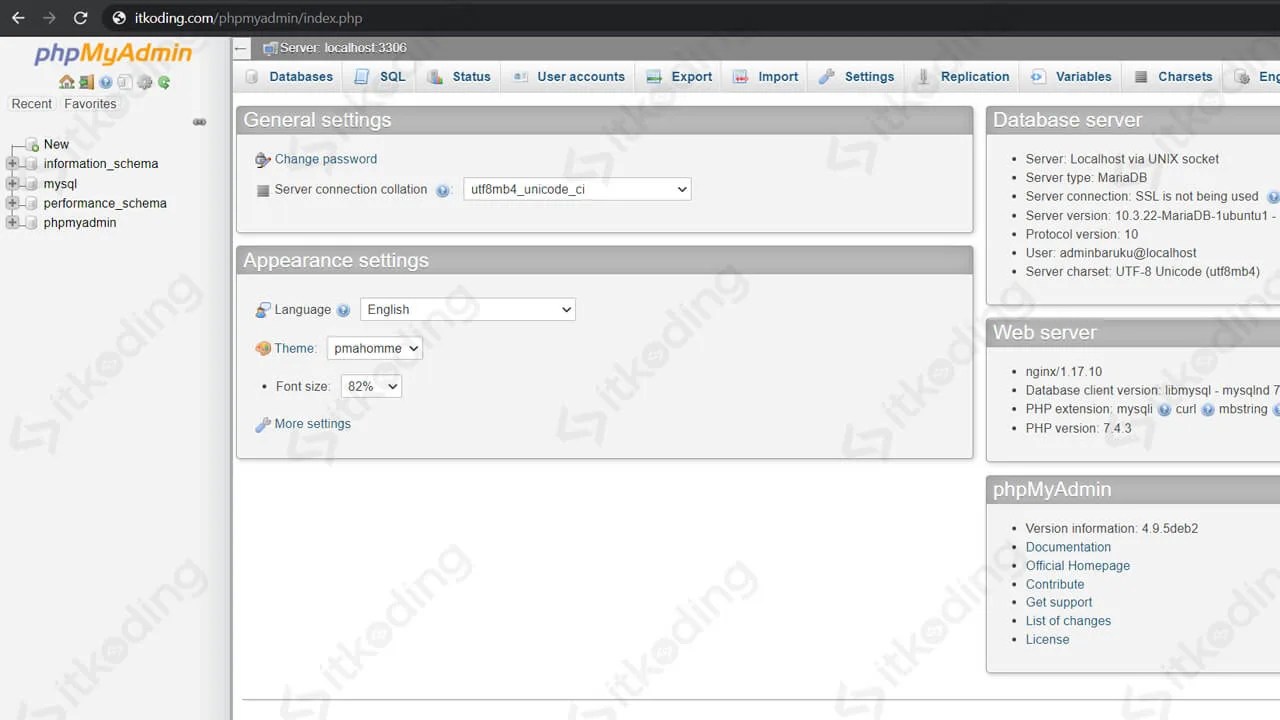Screen dimensions: 1280x720
Task: Select New to create a database
Action: 56,144
